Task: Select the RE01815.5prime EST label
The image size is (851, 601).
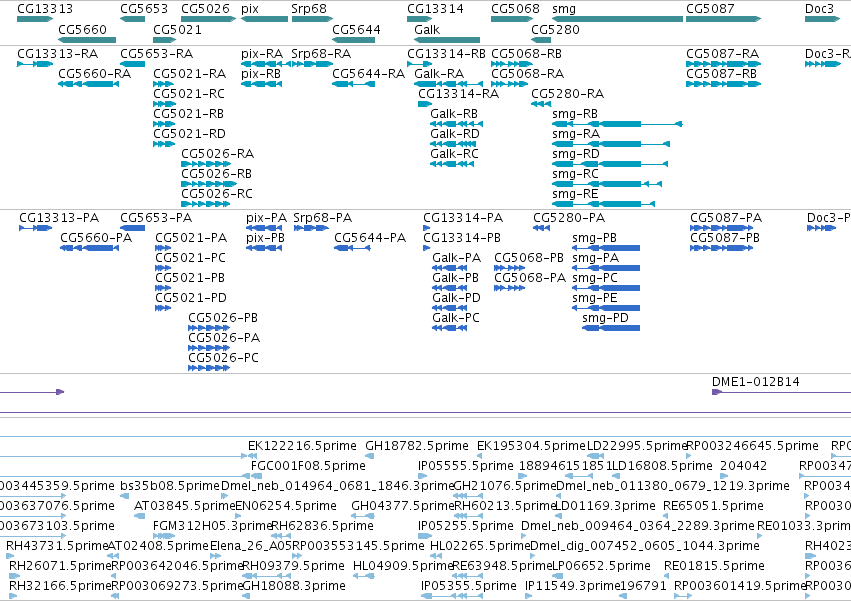Action: [x=714, y=566]
